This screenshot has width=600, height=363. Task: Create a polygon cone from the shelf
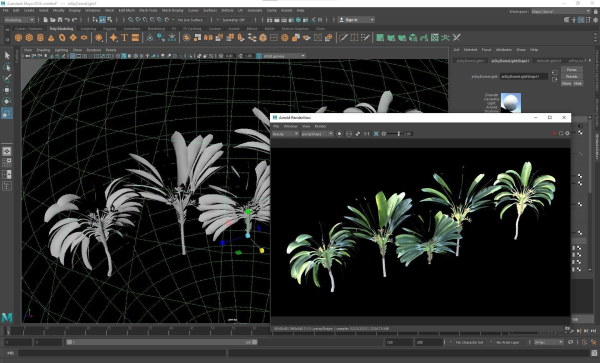51,37
